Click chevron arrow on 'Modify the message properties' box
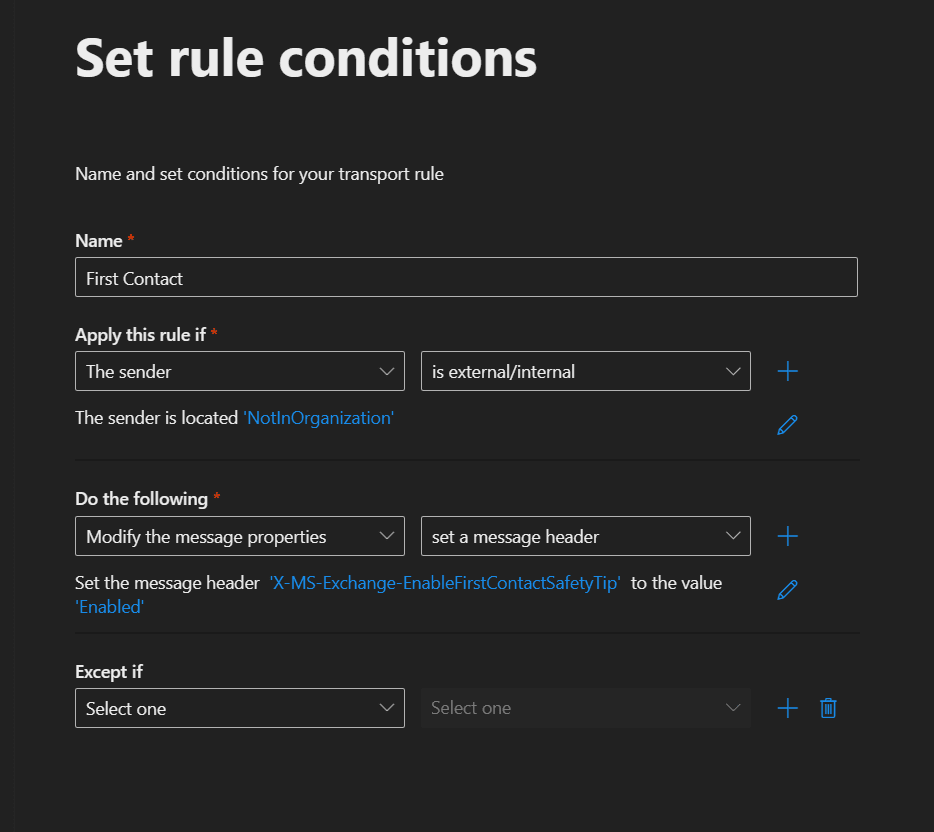934x832 pixels. 387,536
